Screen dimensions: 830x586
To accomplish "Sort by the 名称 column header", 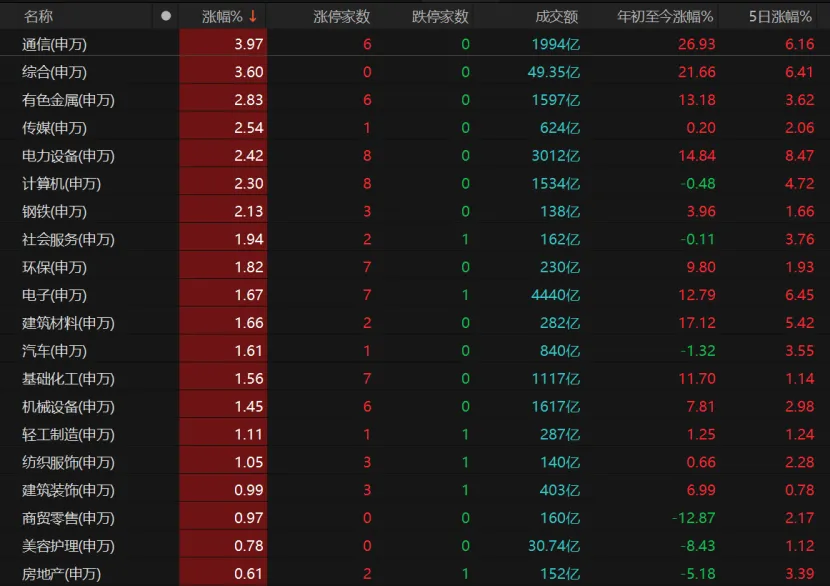I will click(x=39, y=16).
